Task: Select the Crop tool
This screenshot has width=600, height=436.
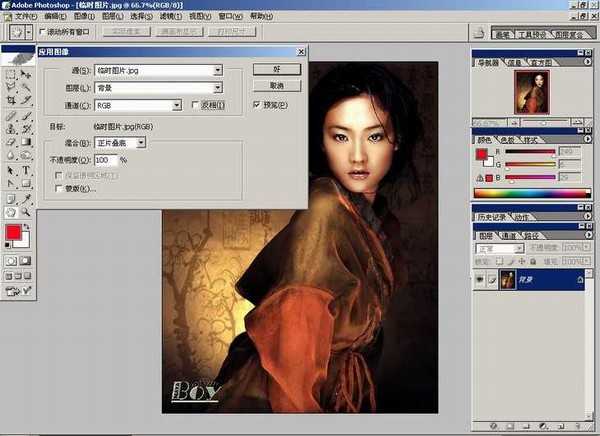Action: click(11, 100)
